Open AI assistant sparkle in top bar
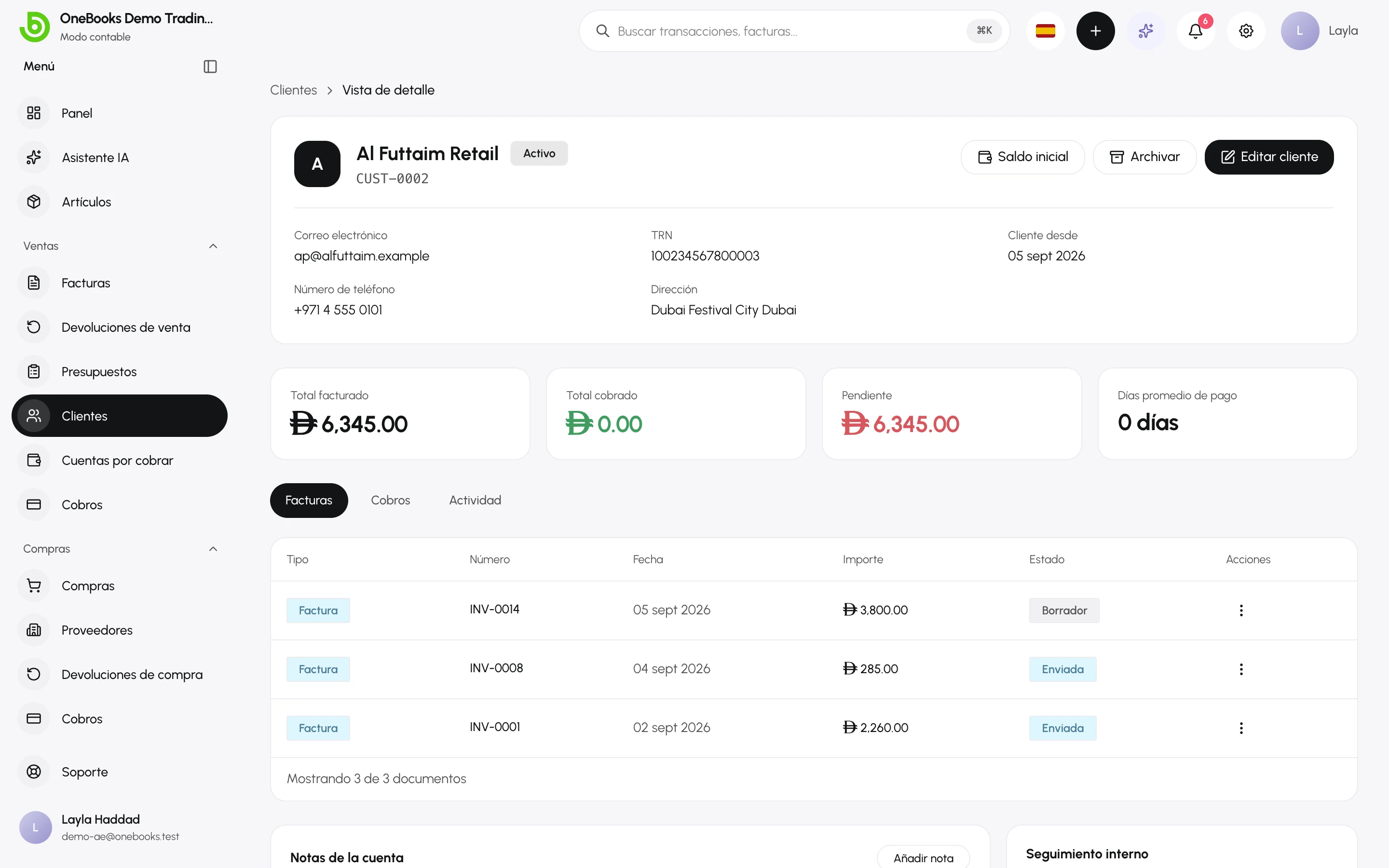 1145,31
